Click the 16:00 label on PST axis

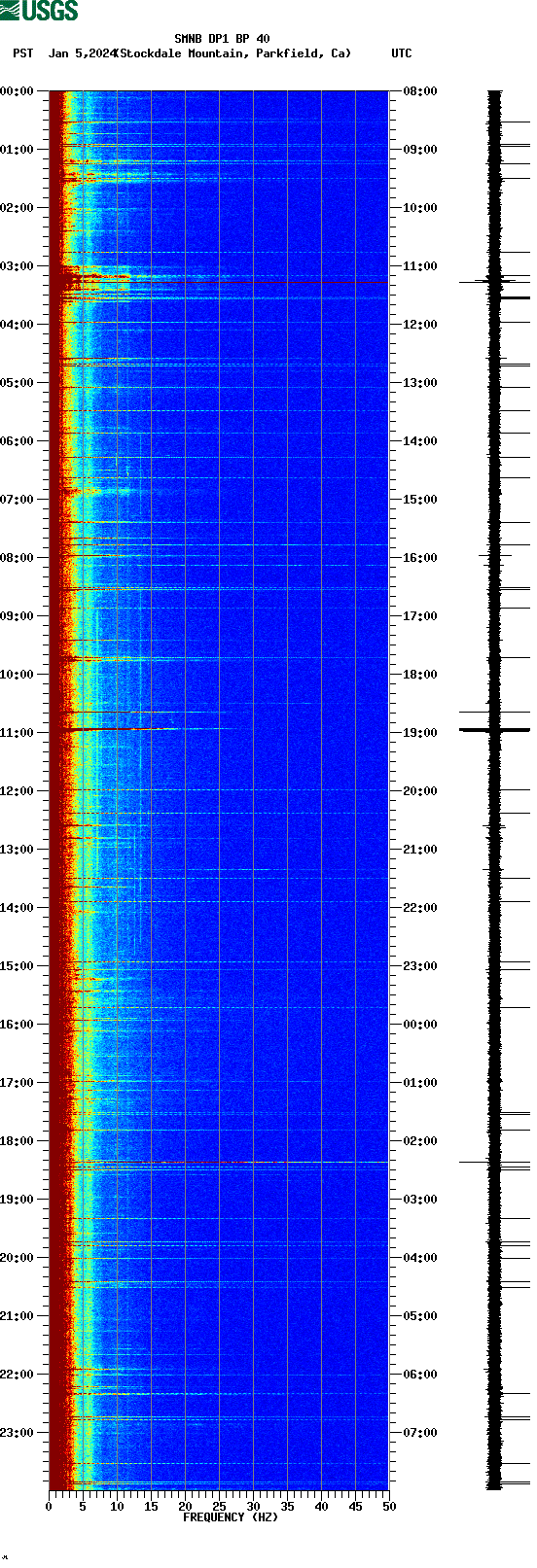[x=18, y=1025]
